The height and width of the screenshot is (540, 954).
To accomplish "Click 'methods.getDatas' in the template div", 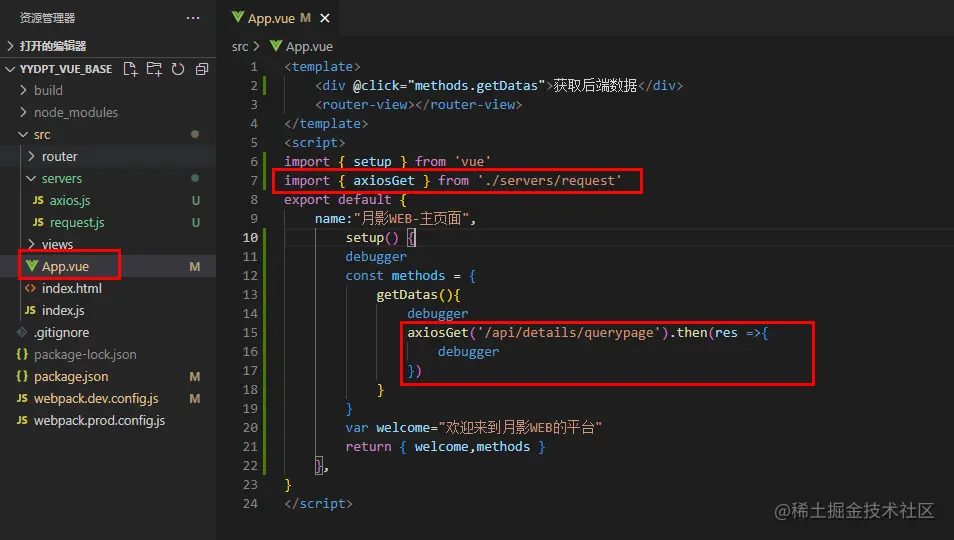I will tap(476, 86).
